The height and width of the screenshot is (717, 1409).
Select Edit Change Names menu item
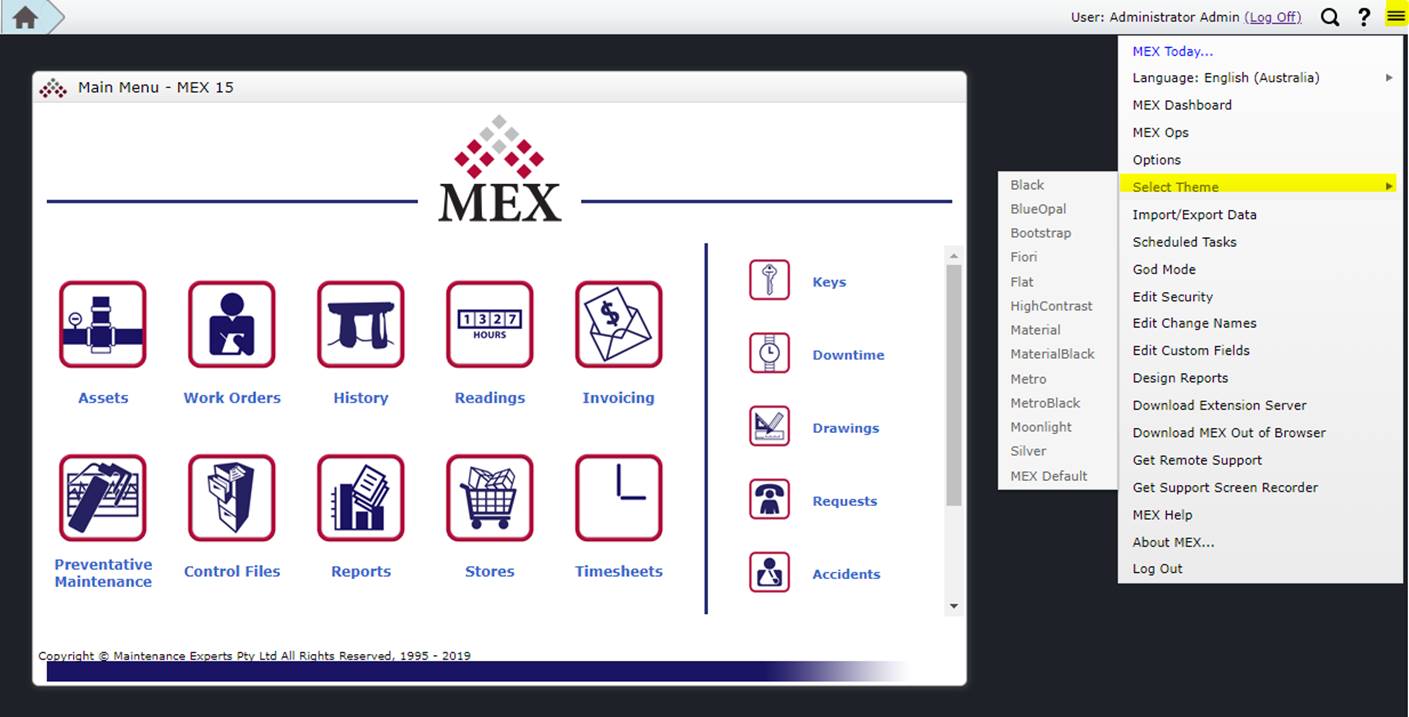[1260, 323]
